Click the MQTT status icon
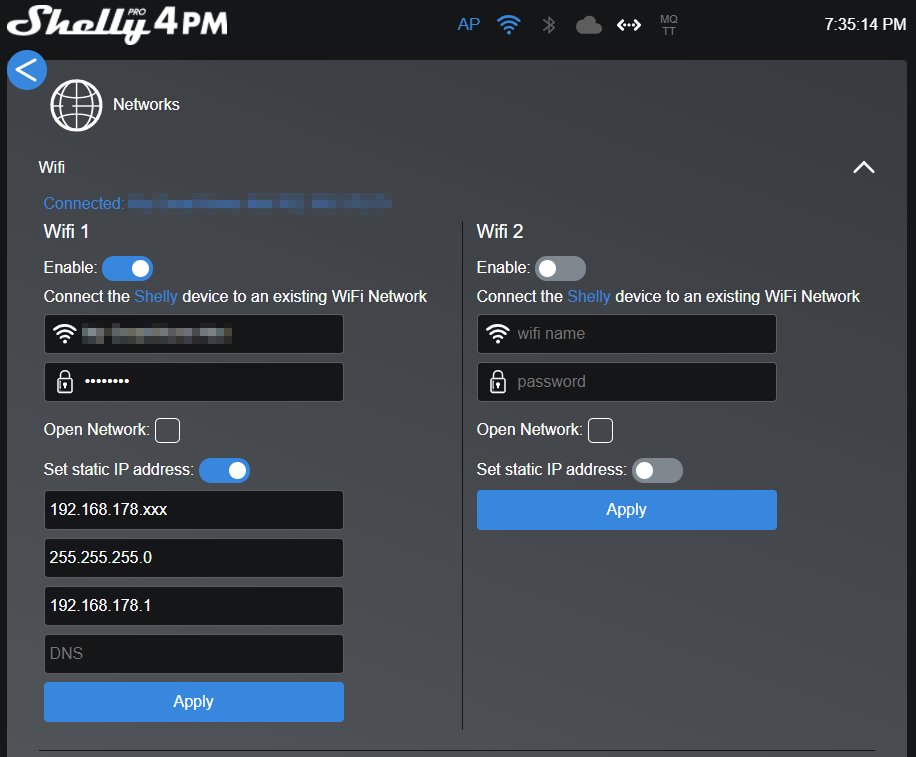Viewport: 916px width, 757px height. [x=669, y=25]
